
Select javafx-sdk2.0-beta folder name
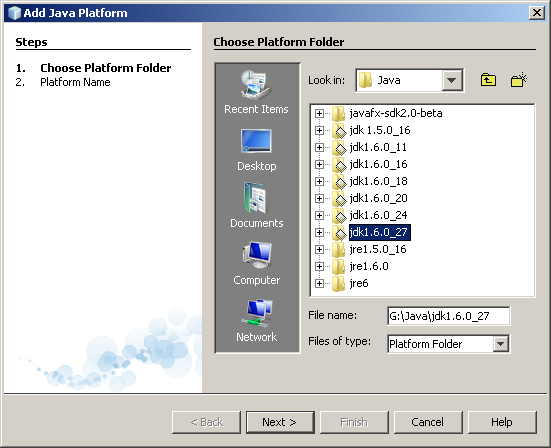click(x=396, y=113)
